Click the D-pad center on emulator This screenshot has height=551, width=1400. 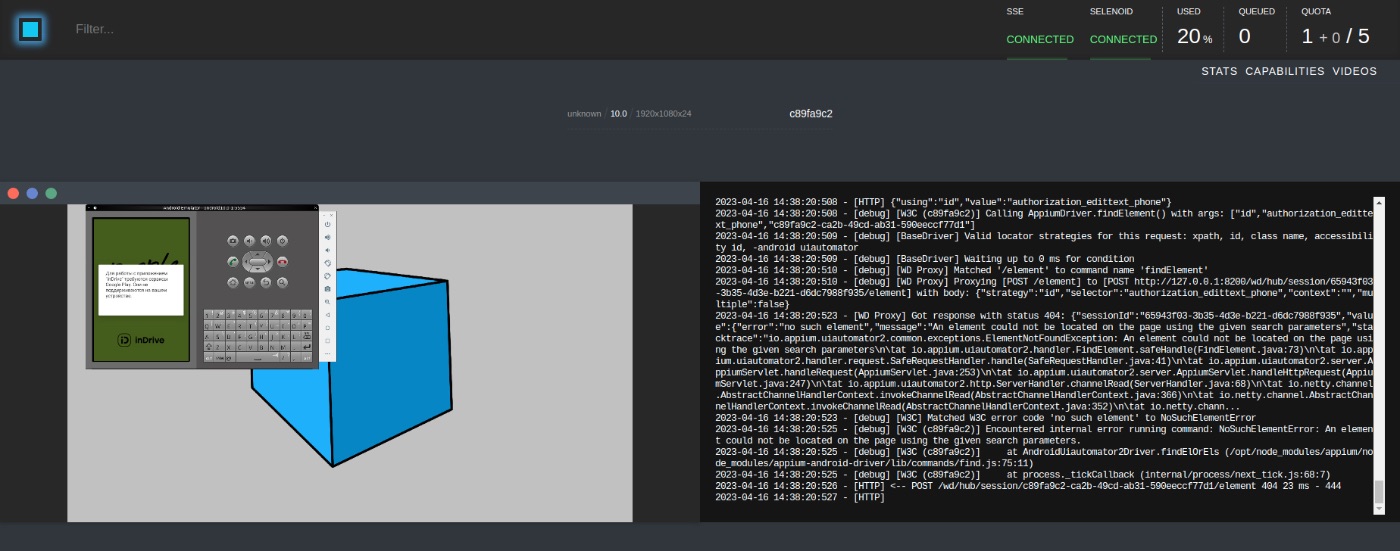pos(257,262)
